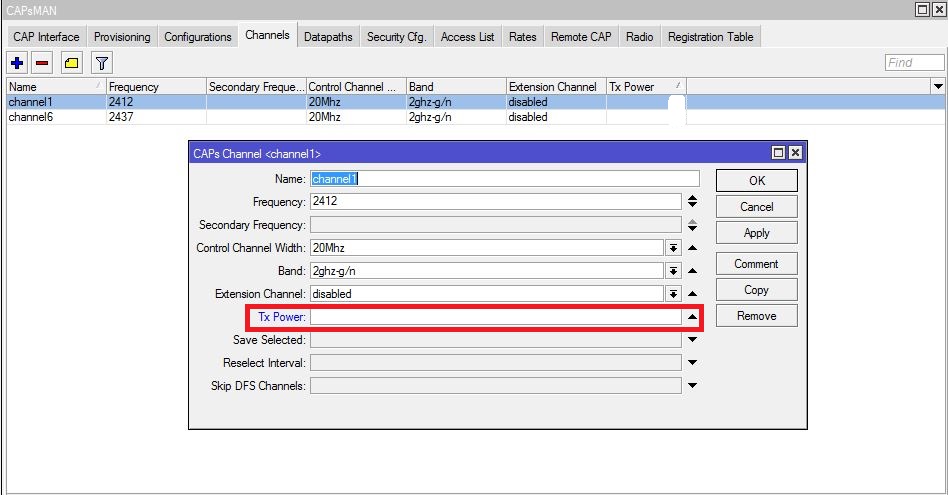The height and width of the screenshot is (495, 948).
Task: Sort by Secondary Frequency column header
Action: 256,86
